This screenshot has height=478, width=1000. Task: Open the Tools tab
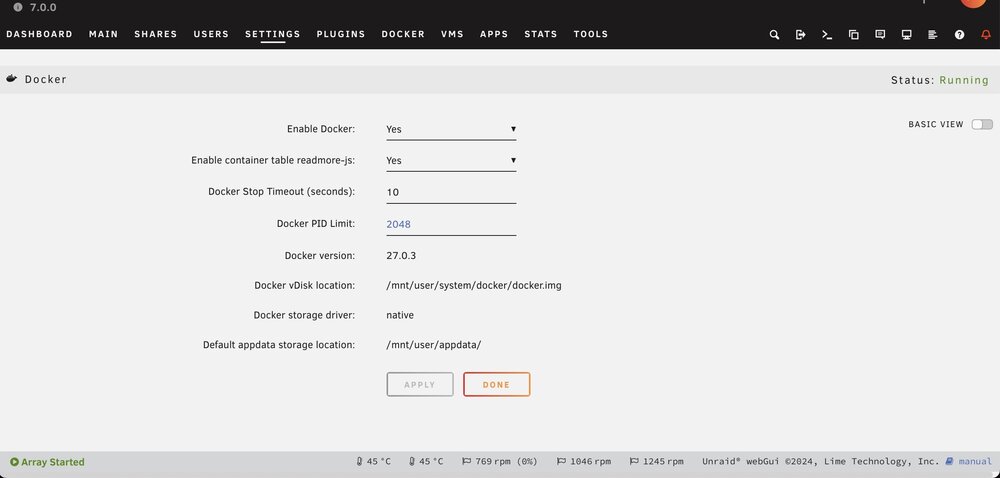tap(591, 34)
